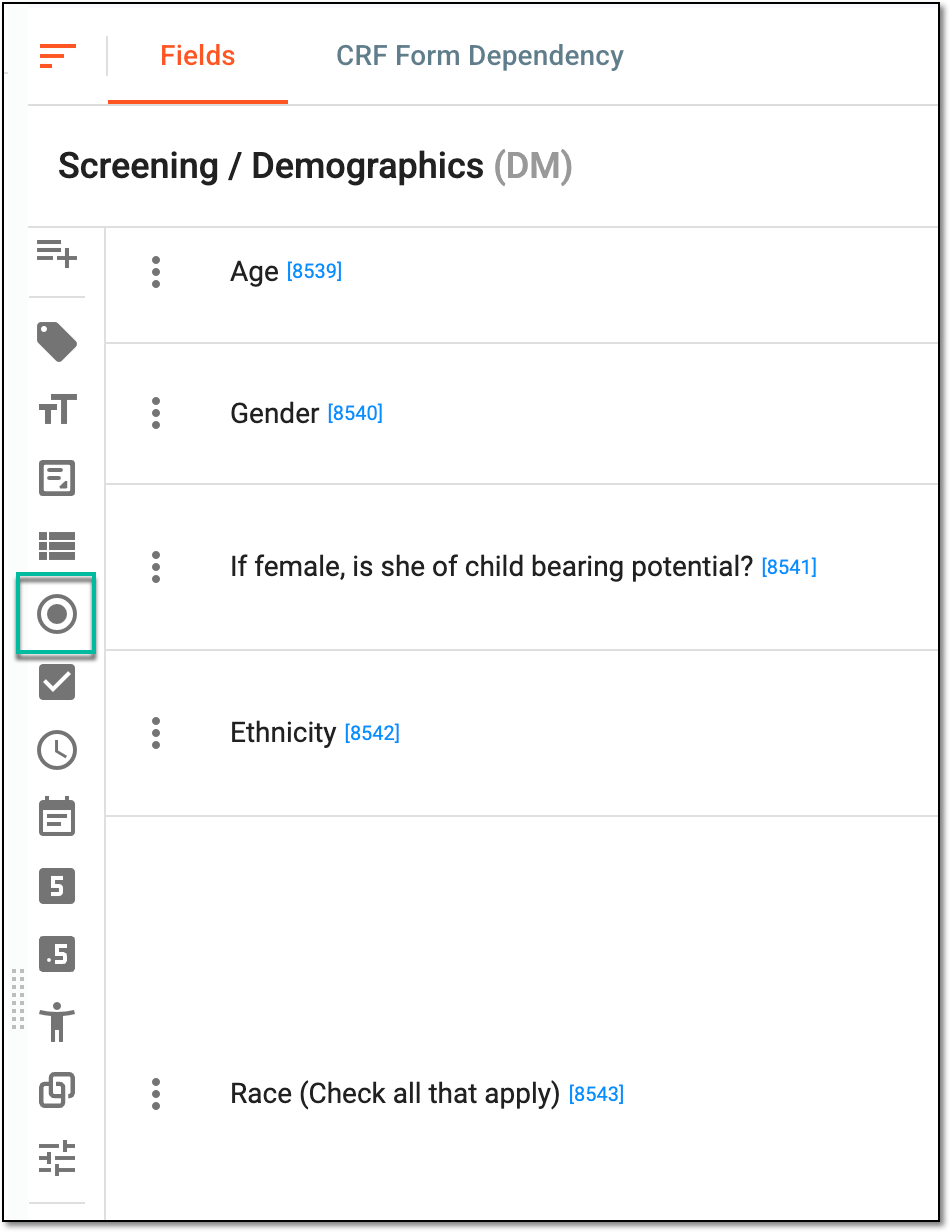Viewport: 950px width, 1232px height.
Task: Click the Race field ID link 8543
Action: (596, 1094)
